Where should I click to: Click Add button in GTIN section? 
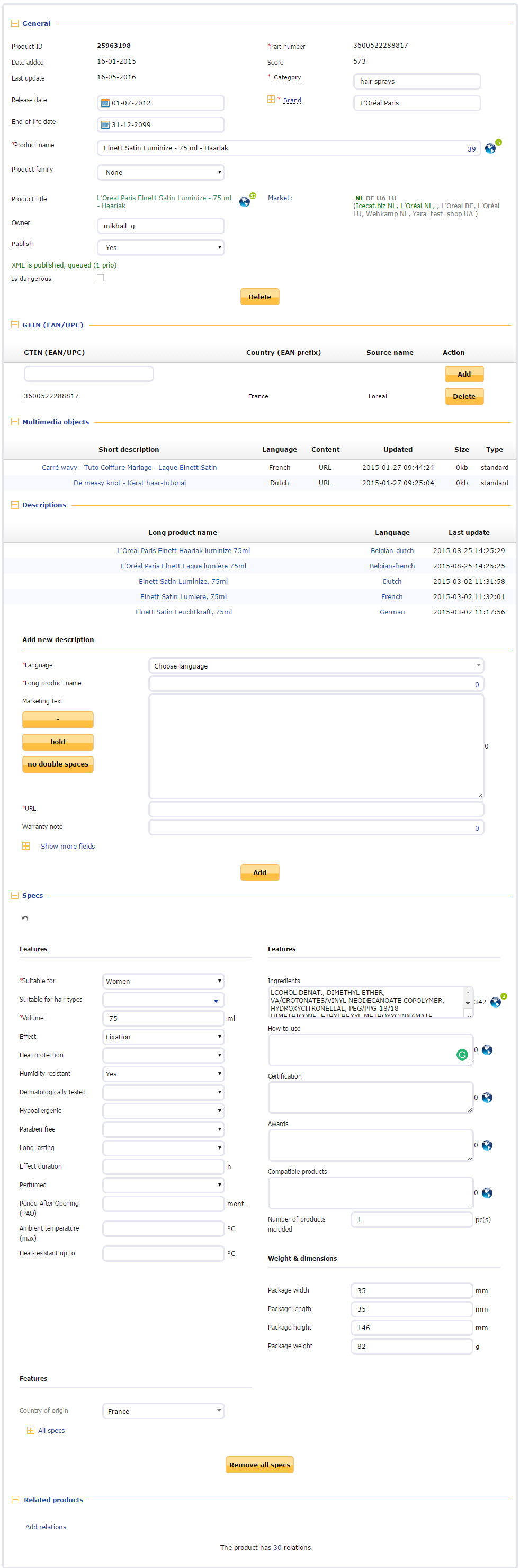[464, 375]
